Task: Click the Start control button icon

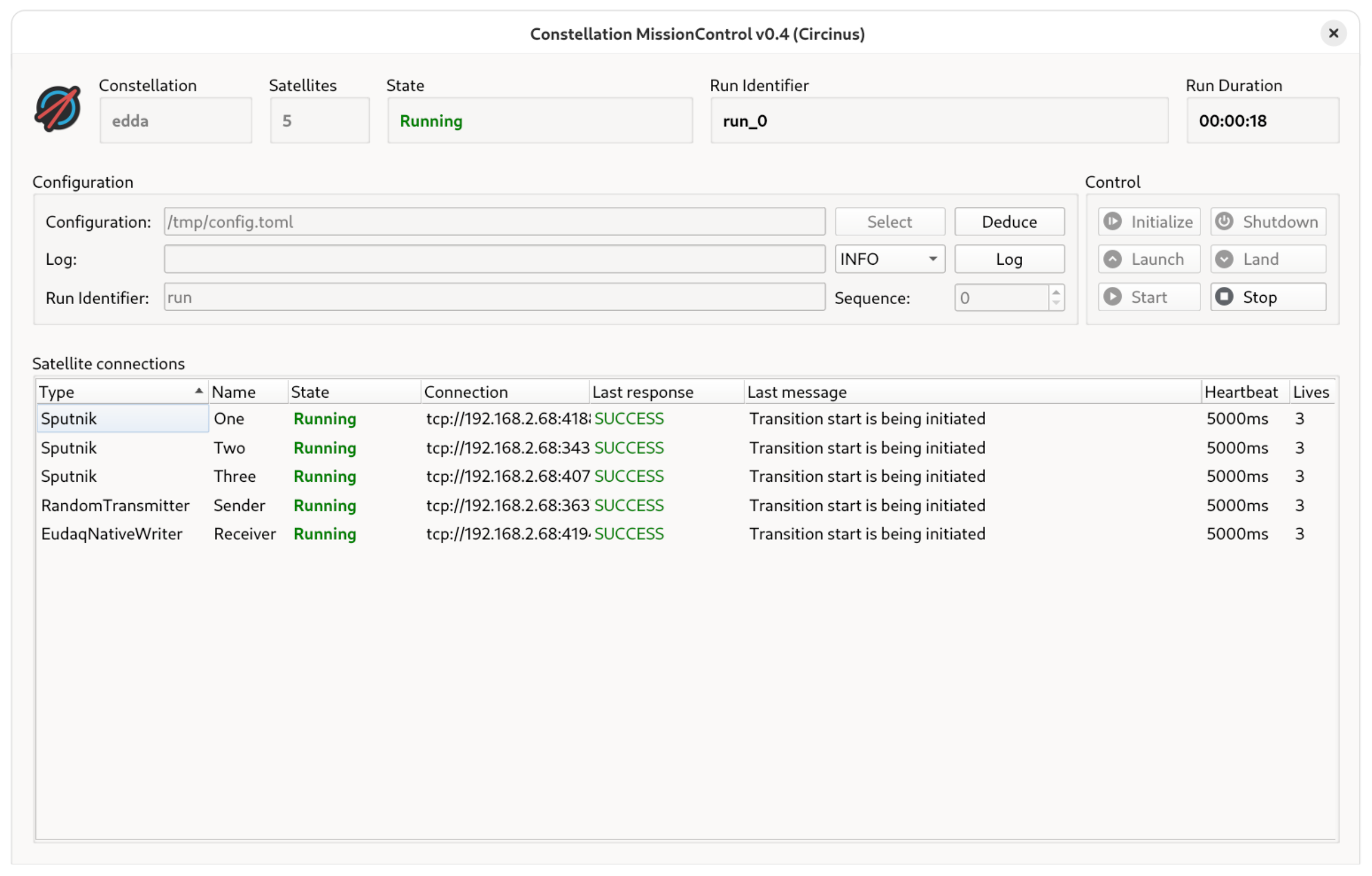Action: (1112, 297)
